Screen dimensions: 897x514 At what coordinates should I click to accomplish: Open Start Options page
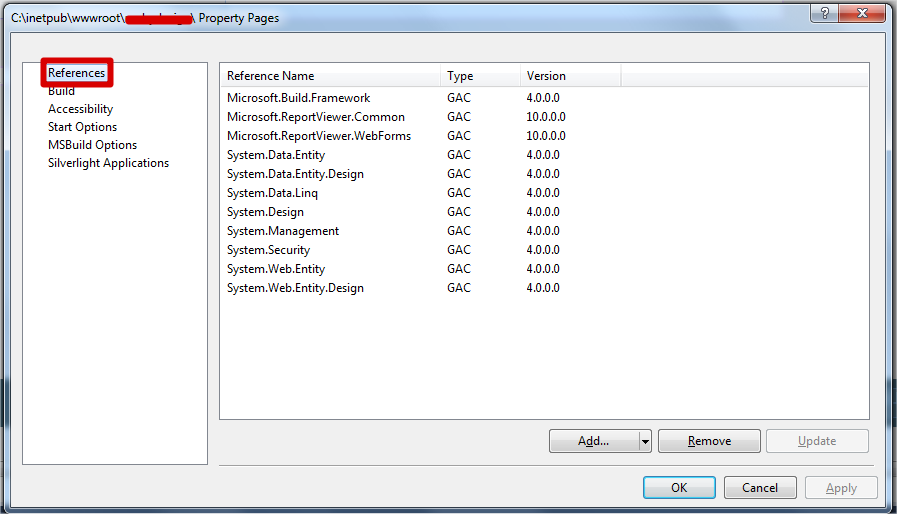pyautogui.click(x=82, y=127)
